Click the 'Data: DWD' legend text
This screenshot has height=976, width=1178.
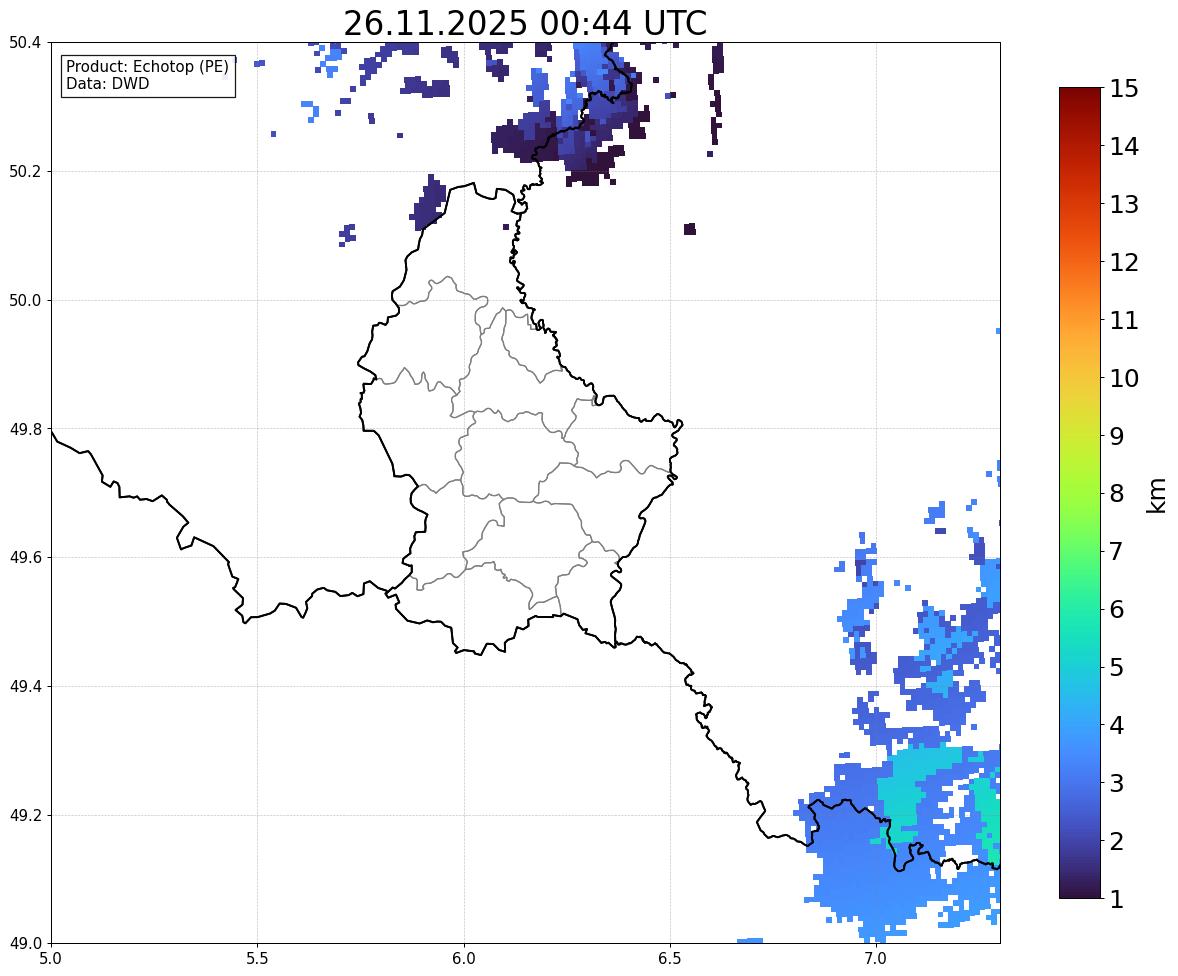pyautogui.click(x=107, y=83)
